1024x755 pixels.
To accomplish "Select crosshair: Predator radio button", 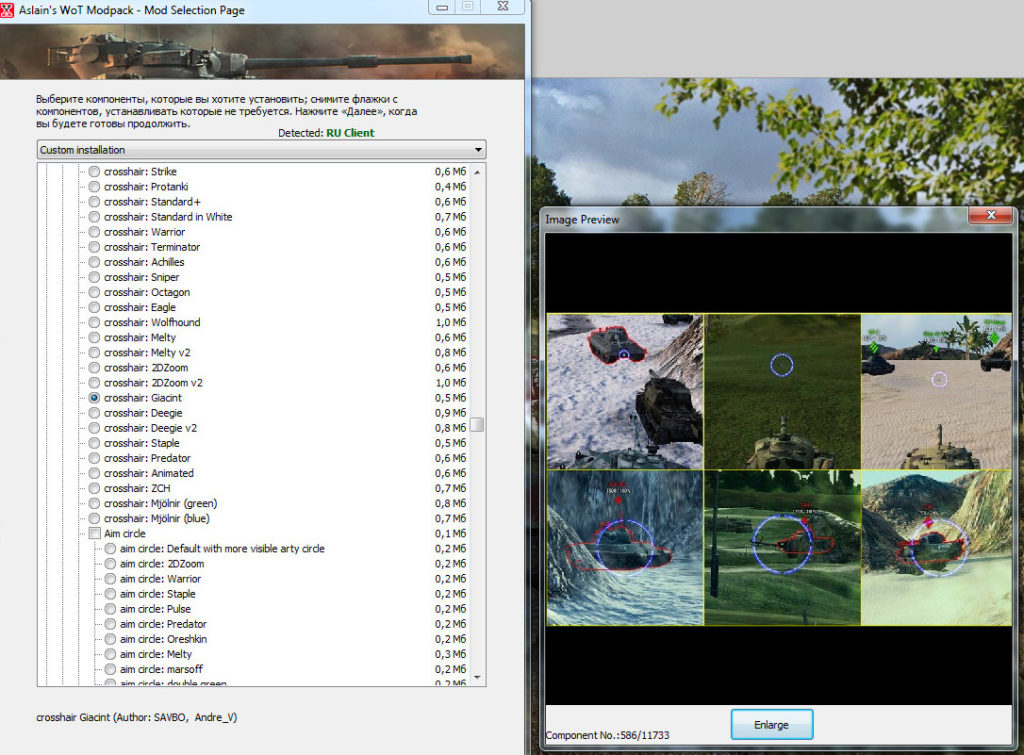I will (94, 458).
